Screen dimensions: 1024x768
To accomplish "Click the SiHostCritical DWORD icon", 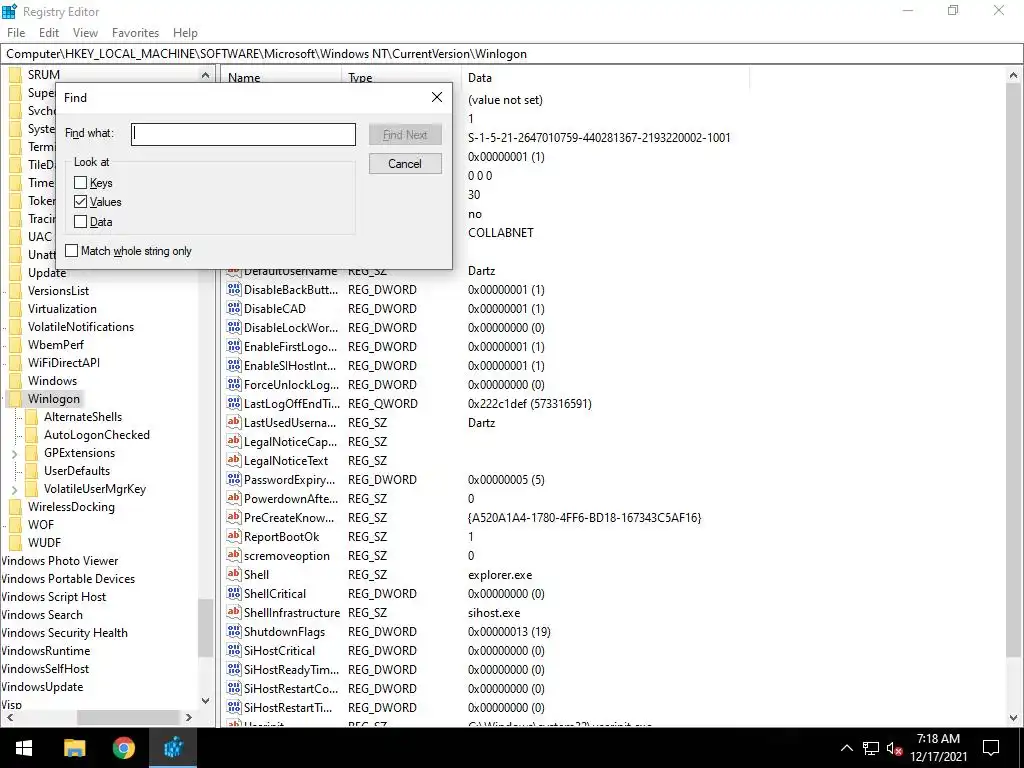I will [234, 650].
